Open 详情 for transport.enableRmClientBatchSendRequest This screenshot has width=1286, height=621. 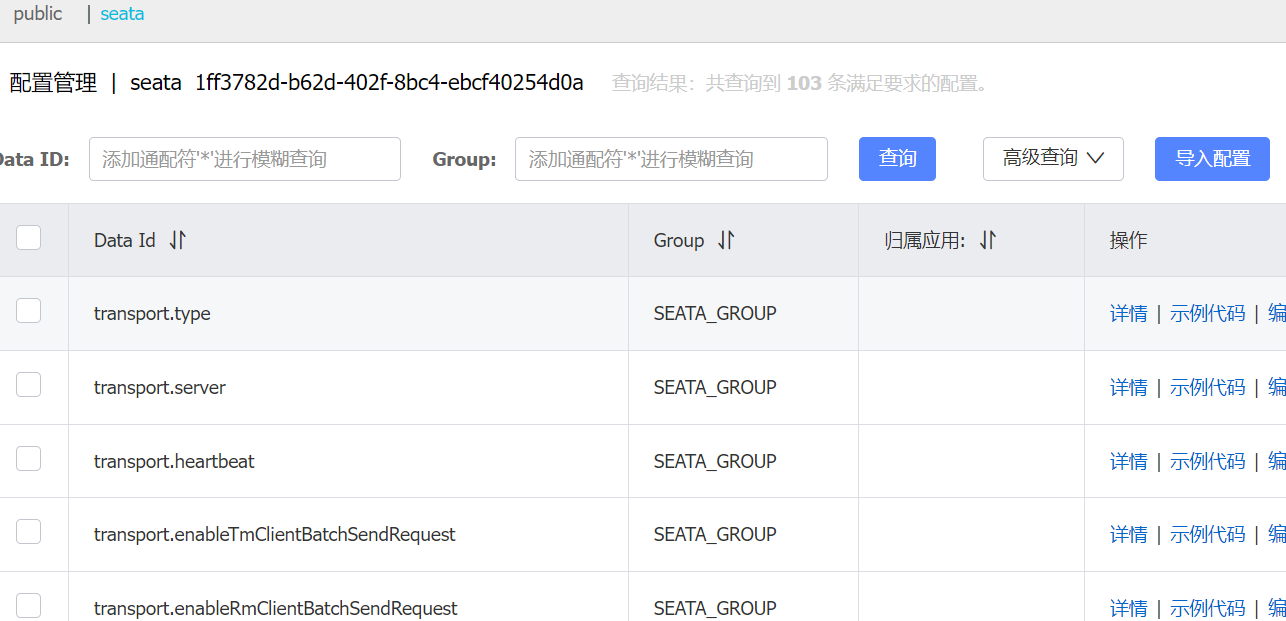pyautogui.click(x=1129, y=608)
